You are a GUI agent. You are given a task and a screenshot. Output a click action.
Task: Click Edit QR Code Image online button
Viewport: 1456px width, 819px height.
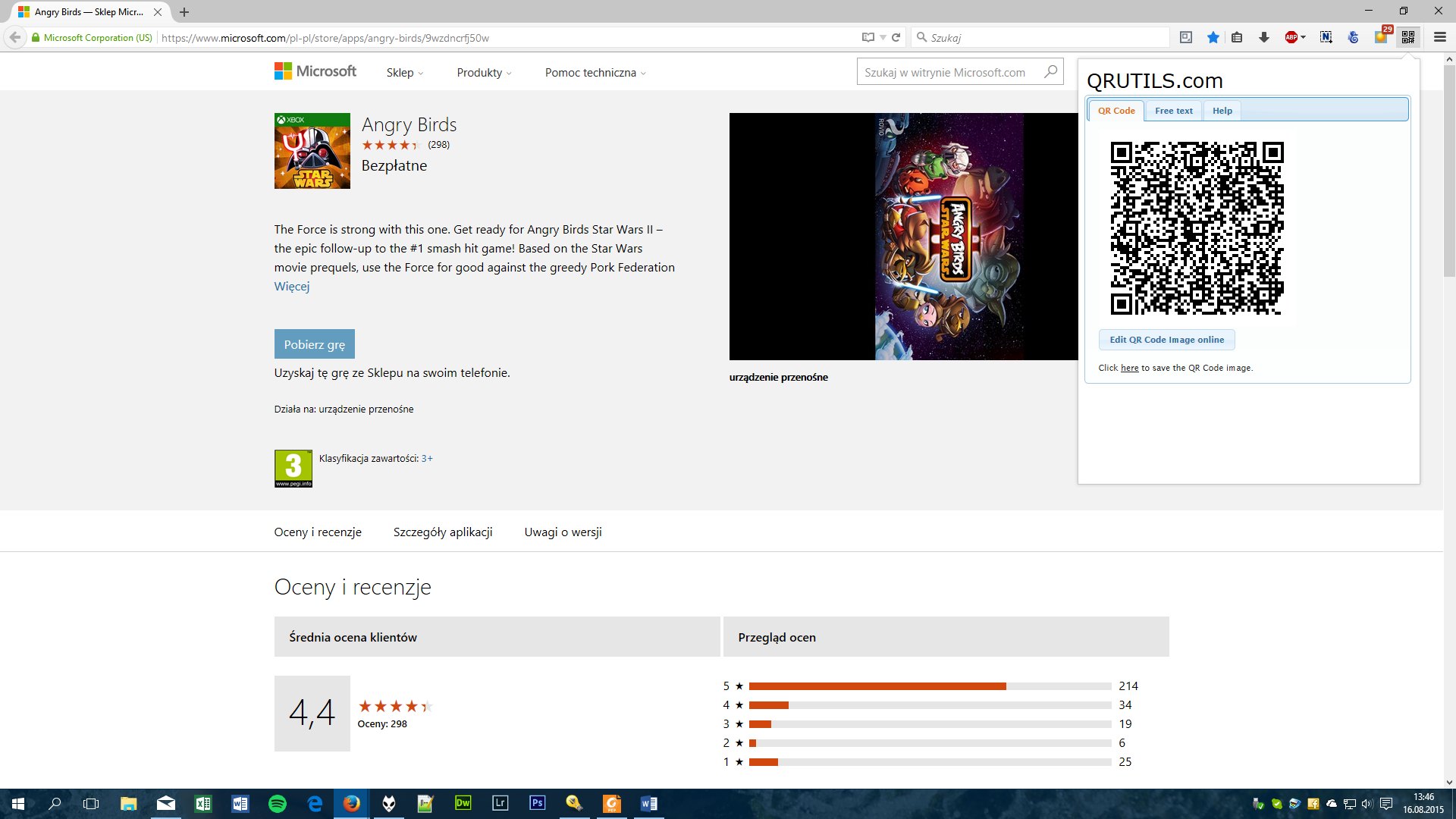(x=1166, y=340)
